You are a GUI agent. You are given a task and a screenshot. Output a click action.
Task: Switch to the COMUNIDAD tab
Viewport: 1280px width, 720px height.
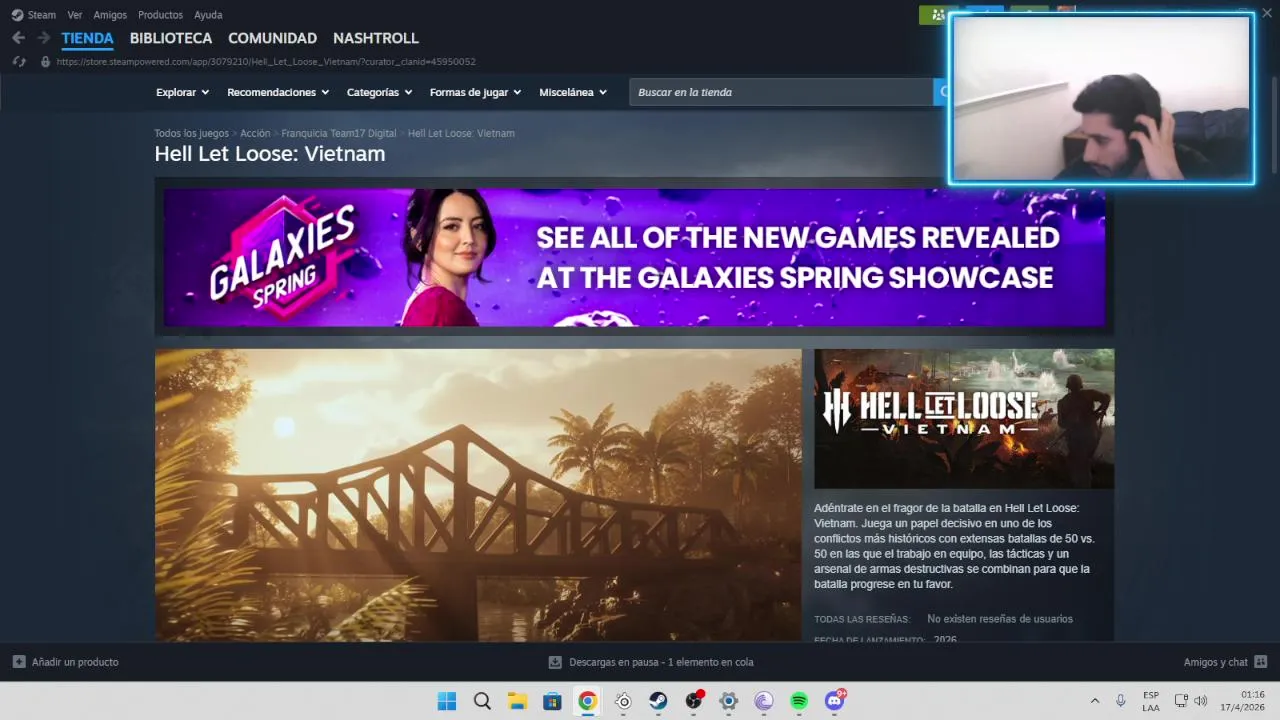pyautogui.click(x=272, y=38)
